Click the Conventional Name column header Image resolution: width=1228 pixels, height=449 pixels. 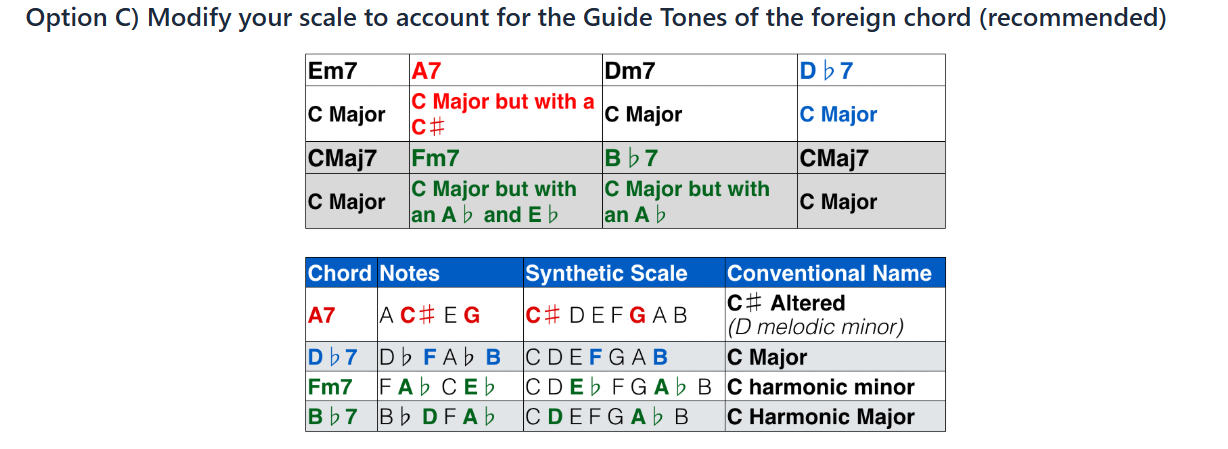pyautogui.click(x=829, y=274)
